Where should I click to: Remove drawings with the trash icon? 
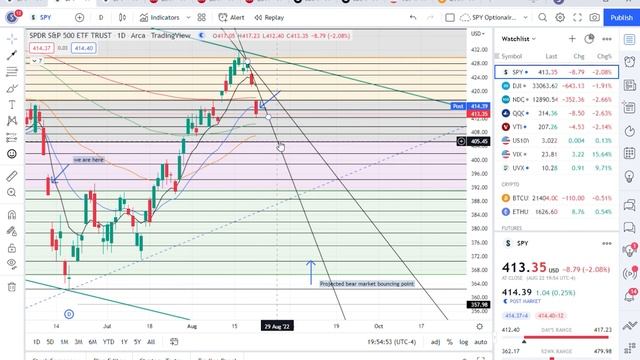[12, 287]
